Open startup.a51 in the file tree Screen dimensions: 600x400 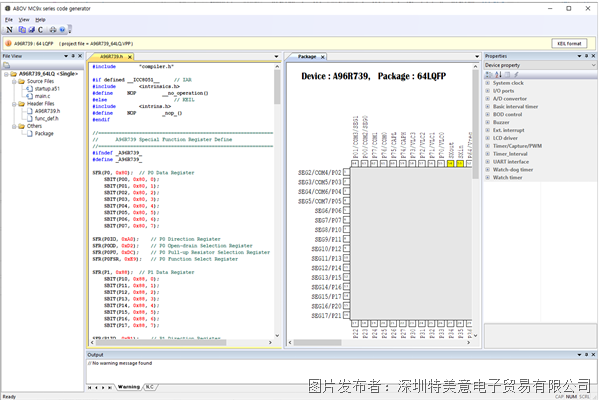click(x=47, y=88)
